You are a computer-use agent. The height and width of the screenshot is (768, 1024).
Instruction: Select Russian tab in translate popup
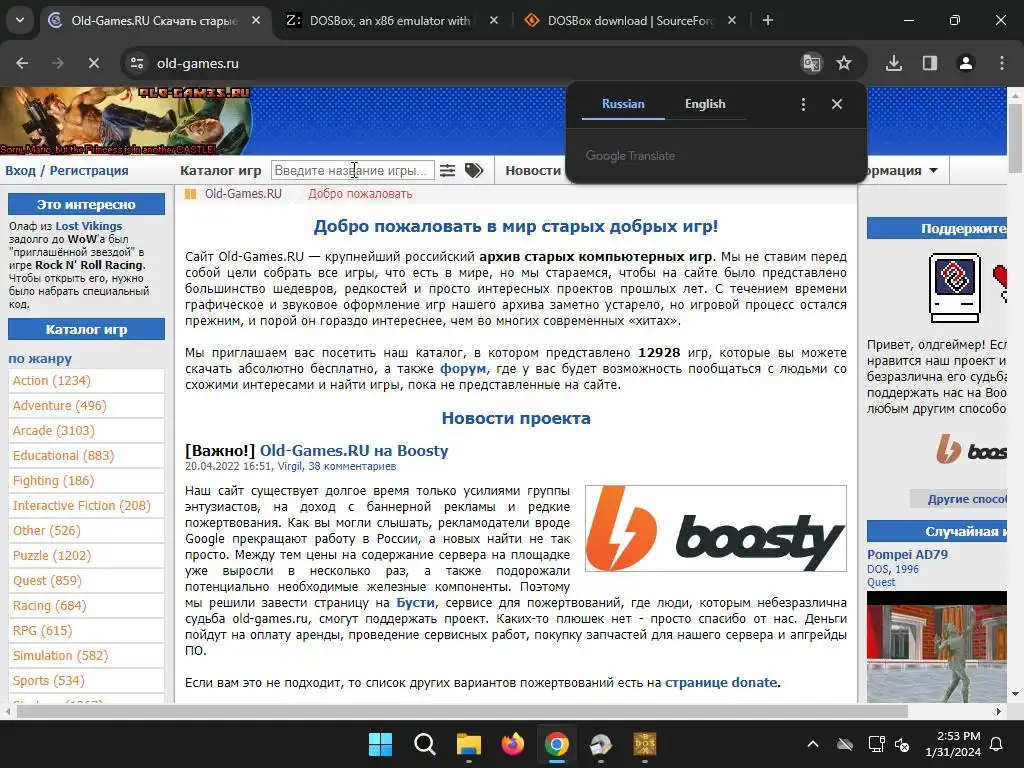(x=623, y=104)
